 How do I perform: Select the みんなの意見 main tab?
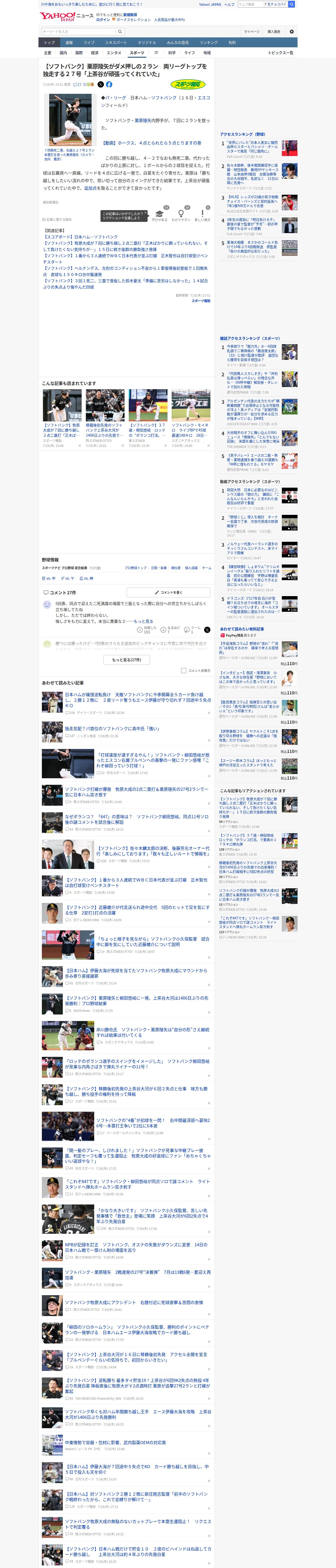coord(178,43)
